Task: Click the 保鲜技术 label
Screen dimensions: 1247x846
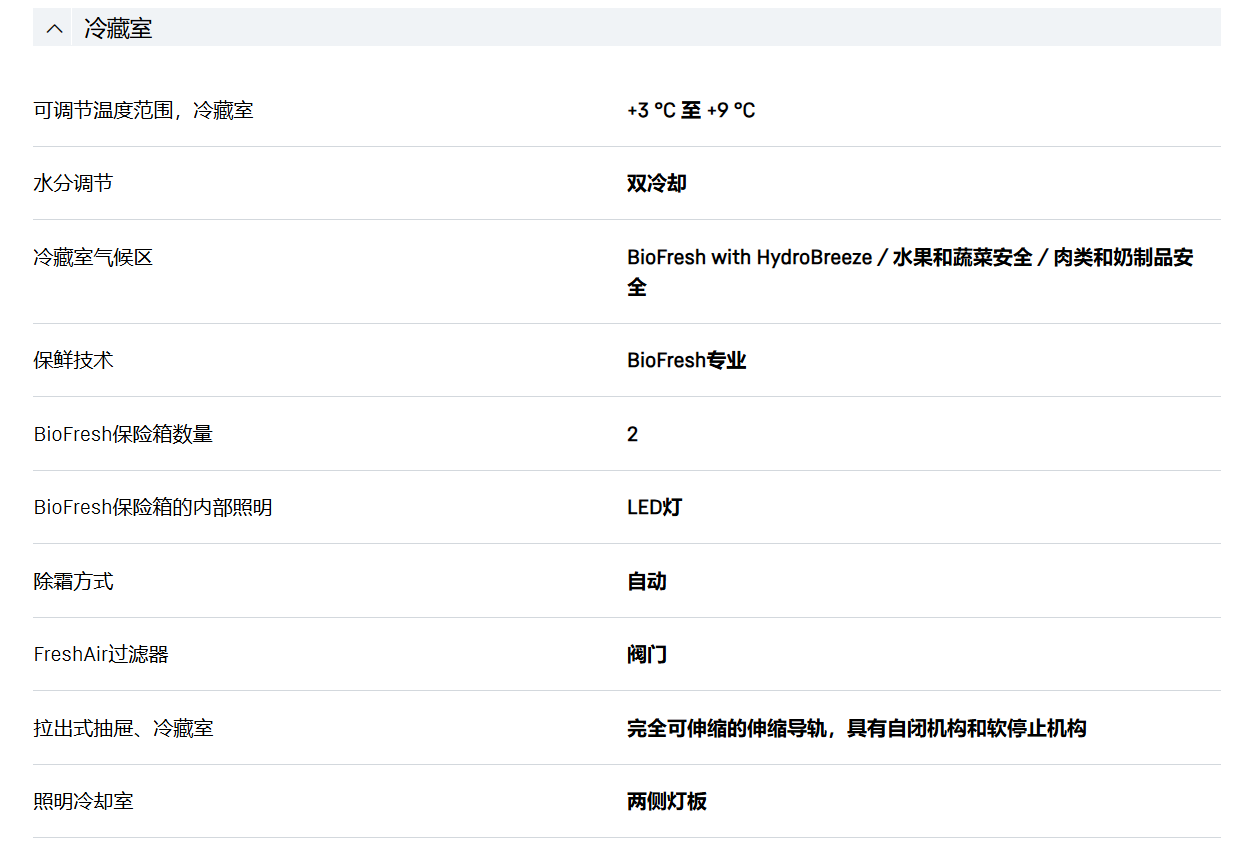Action: click(73, 360)
